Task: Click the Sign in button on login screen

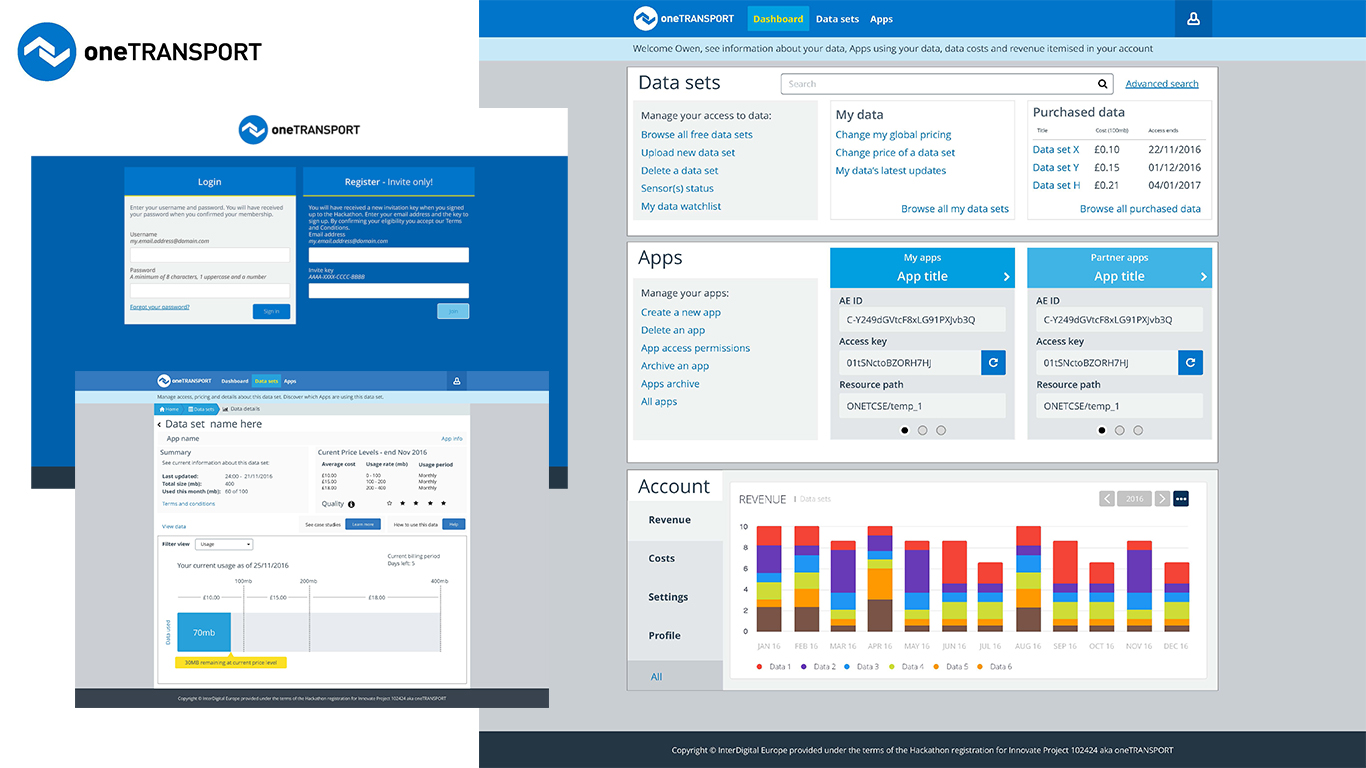Action: pos(271,311)
